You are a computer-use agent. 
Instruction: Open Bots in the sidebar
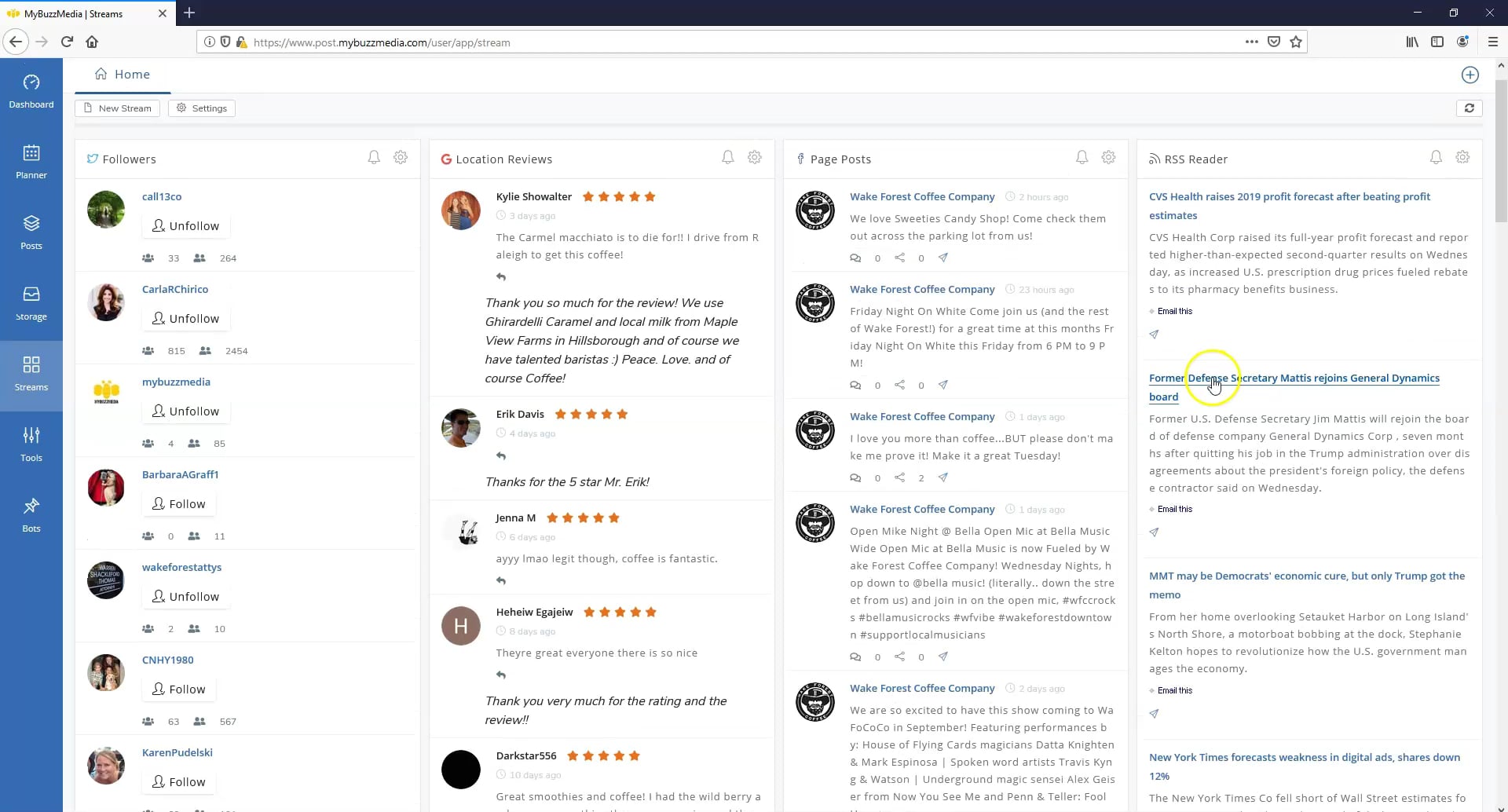point(31,517)
